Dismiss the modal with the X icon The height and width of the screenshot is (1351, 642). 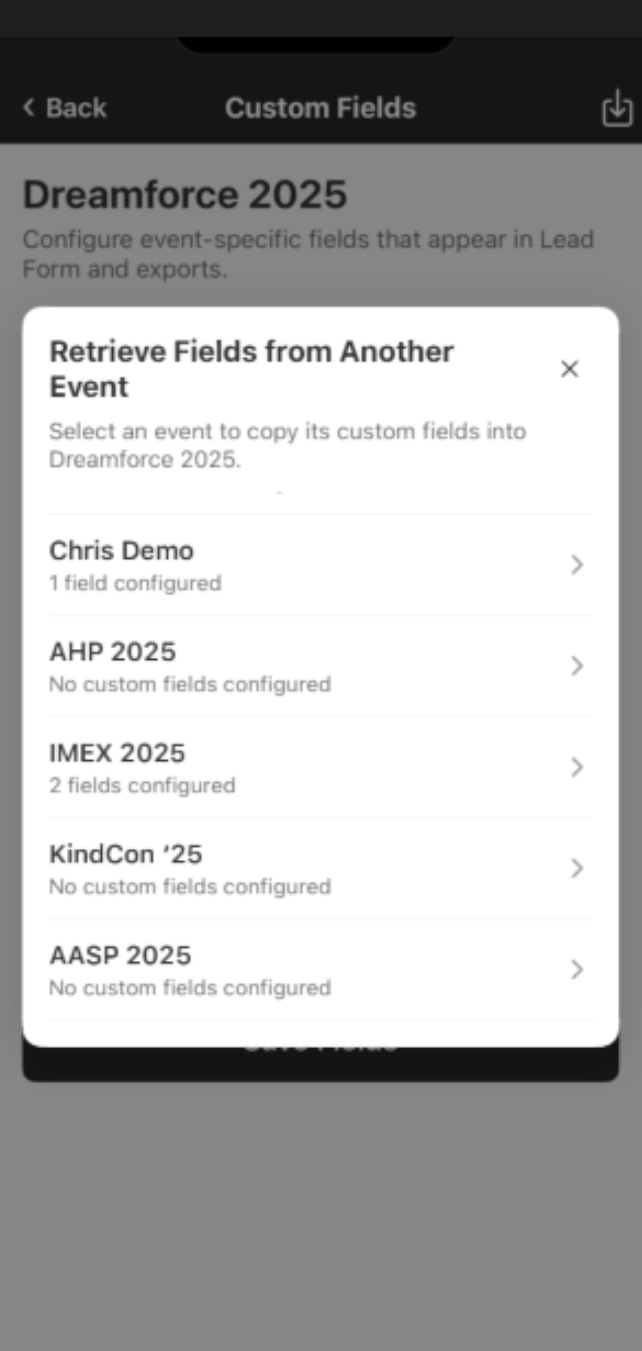[569, 368]
